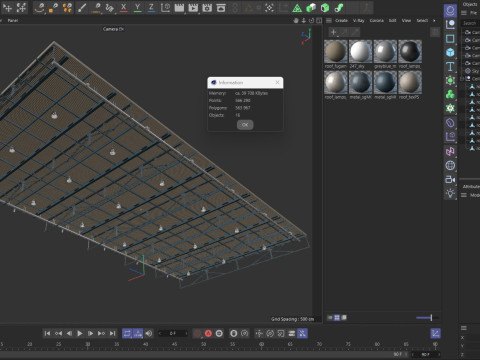The image size is (480, 360).
Task: Click the Text T object icon
Action: tap(450, 66)
